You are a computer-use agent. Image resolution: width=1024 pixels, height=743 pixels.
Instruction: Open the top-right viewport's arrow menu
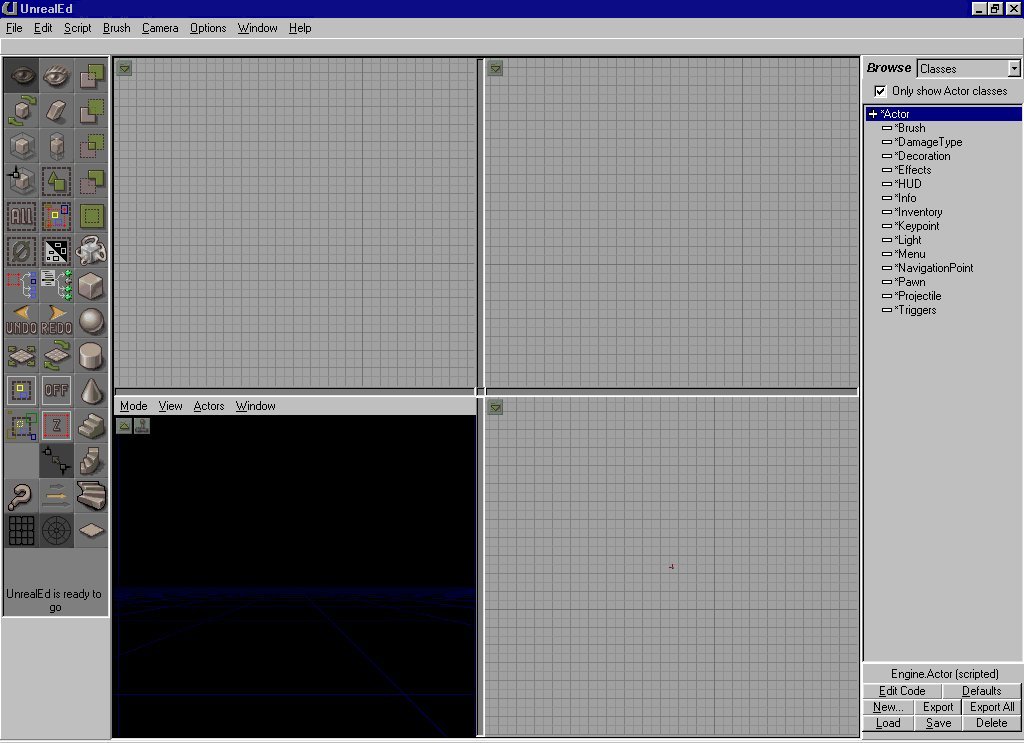point(496,68)
